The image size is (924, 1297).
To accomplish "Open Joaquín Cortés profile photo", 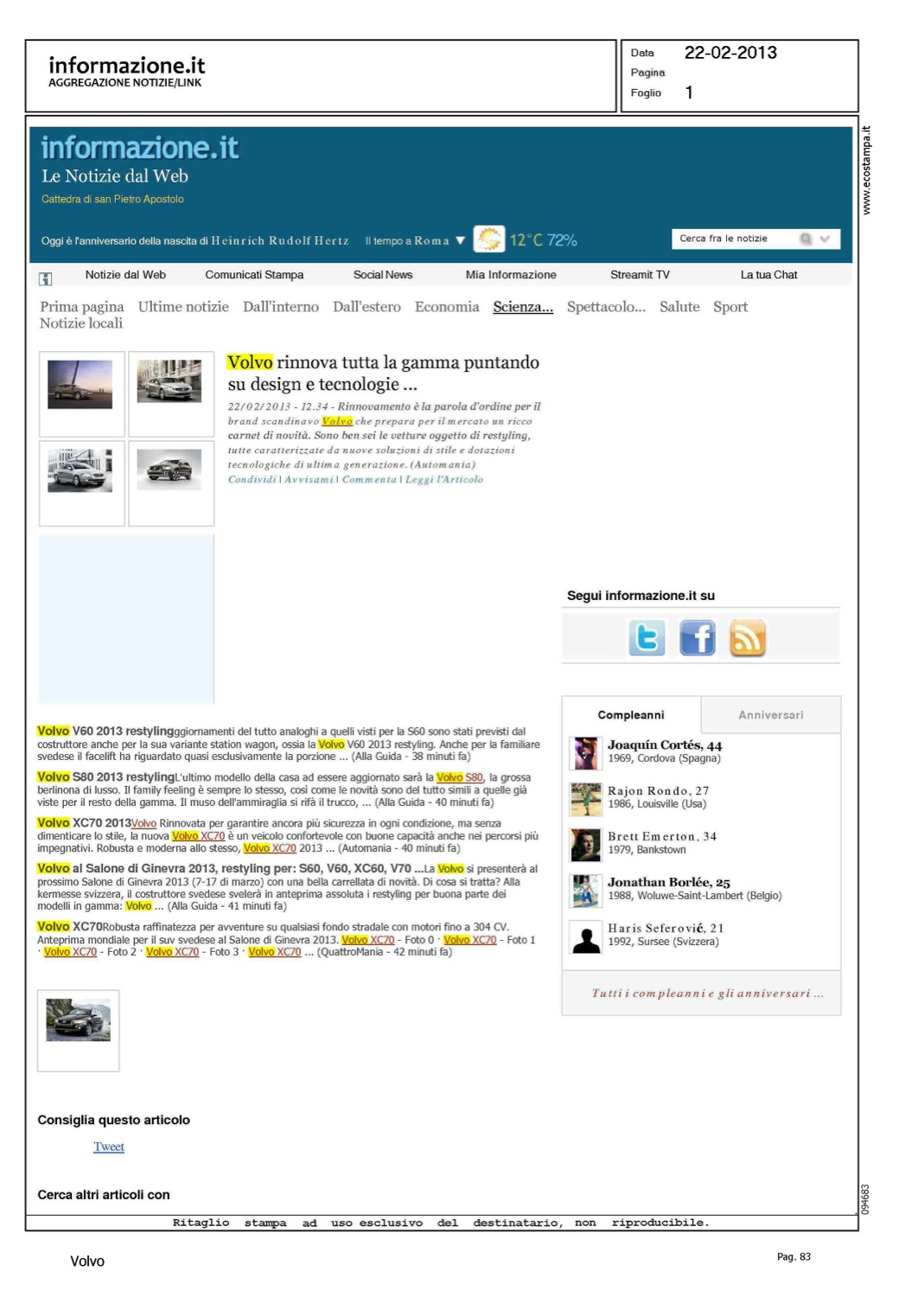I will tap(586, 753).
